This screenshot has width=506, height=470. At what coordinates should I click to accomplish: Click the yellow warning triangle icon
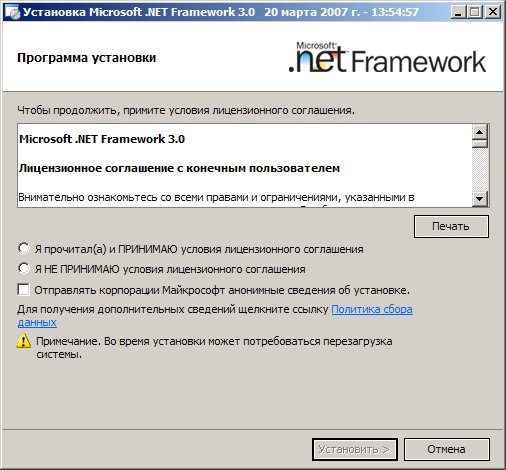[x=24, y=342]
